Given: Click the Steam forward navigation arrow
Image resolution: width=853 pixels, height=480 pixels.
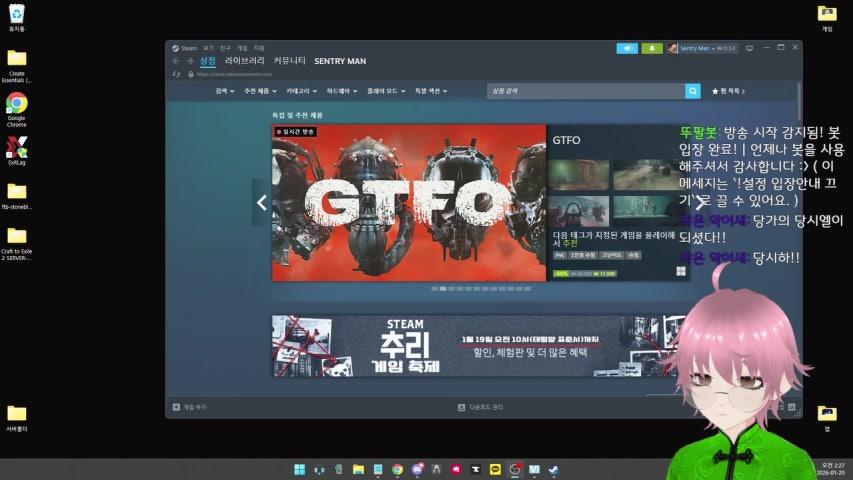Looking at the screenshot, I should [189, 61].
